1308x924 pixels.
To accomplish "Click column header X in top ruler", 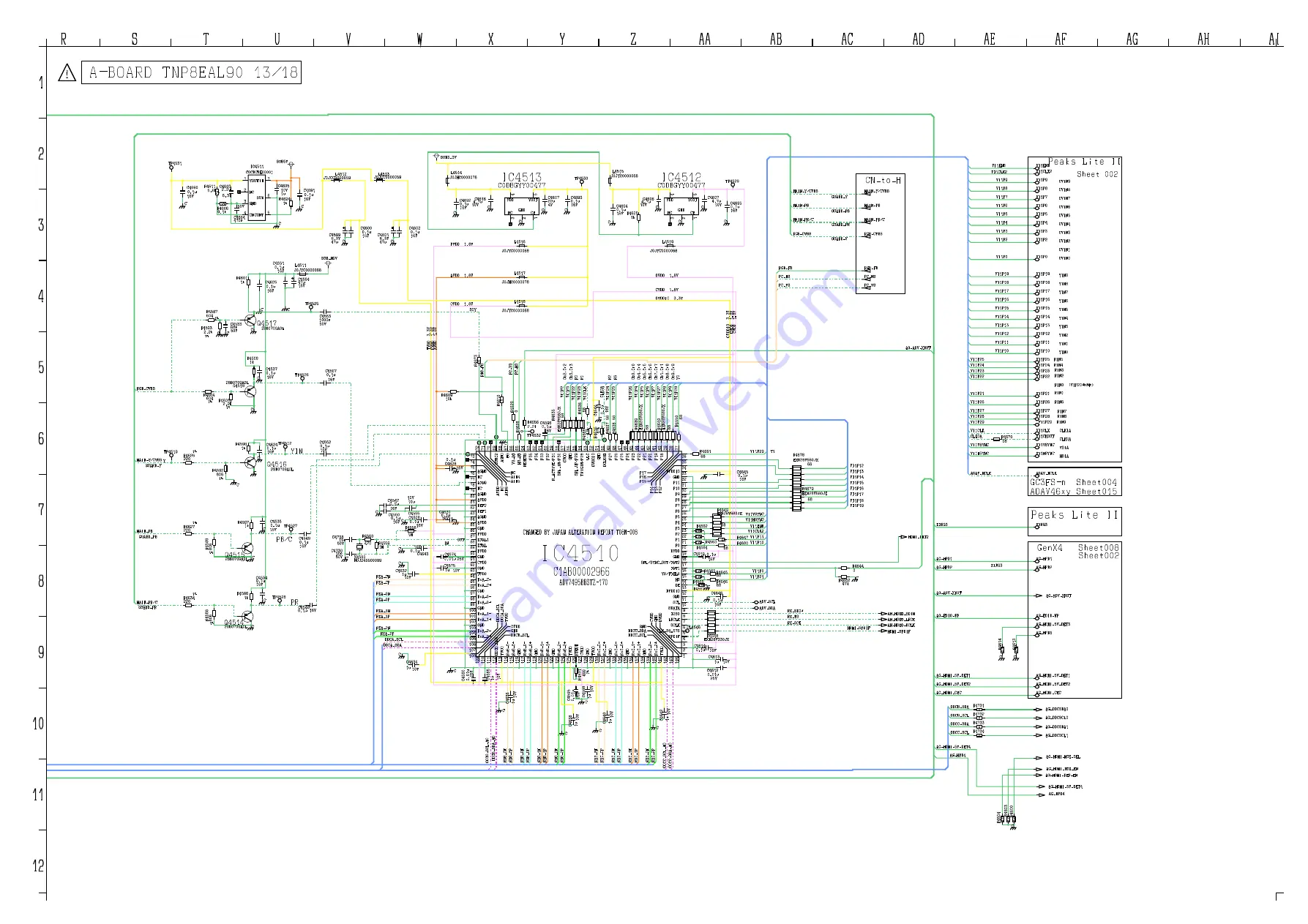I will coord(491,39).
